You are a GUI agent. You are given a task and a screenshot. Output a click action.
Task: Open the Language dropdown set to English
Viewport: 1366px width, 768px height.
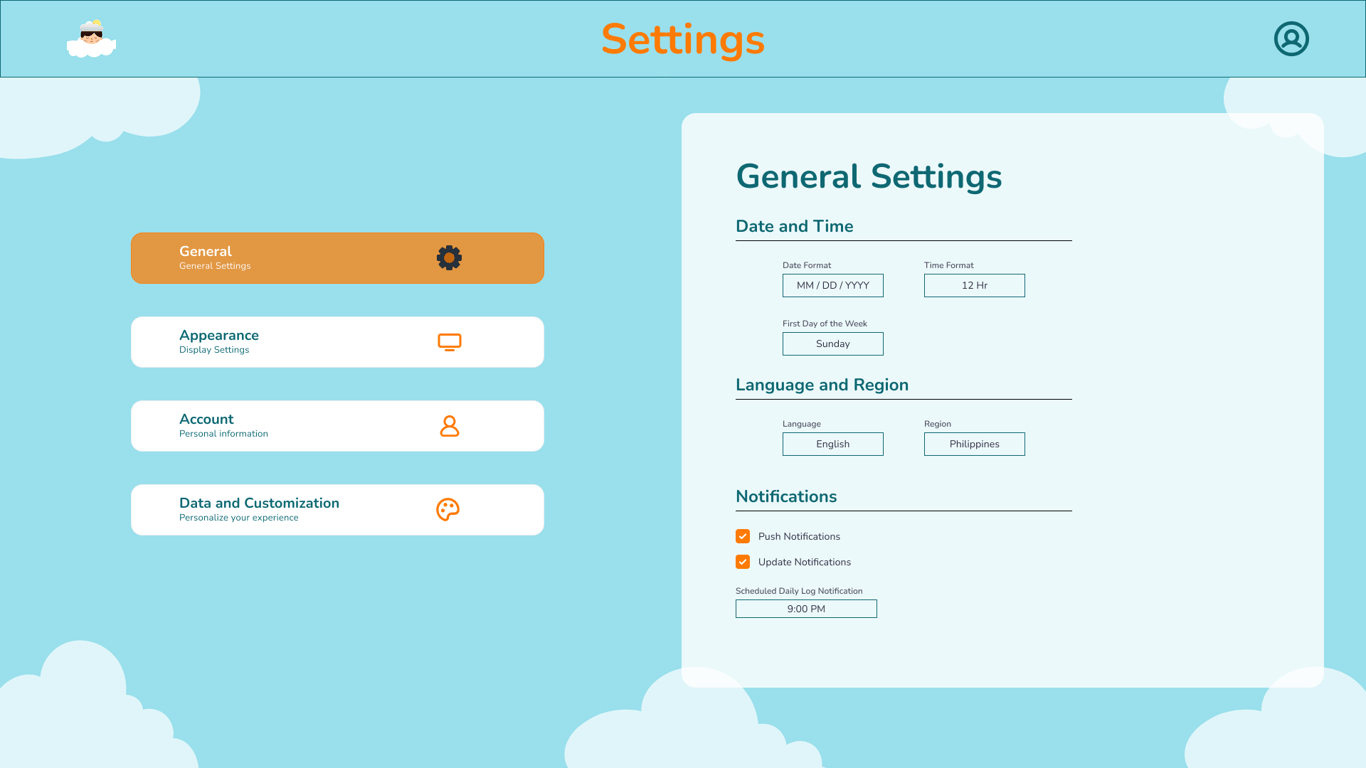tap(833, 444)
